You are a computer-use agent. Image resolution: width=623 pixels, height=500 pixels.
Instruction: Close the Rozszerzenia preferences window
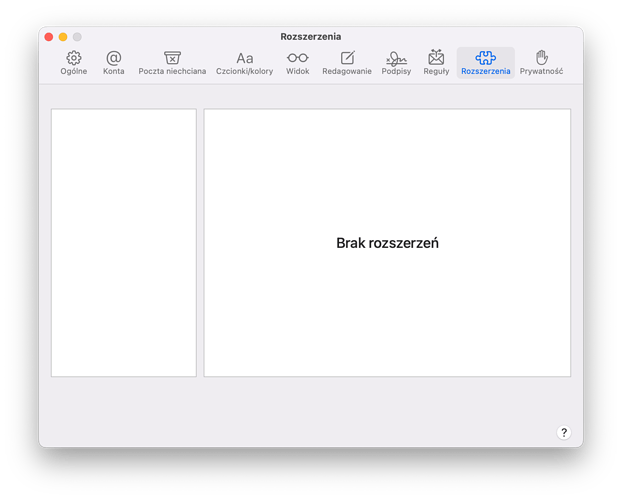[x=49, y=37]
